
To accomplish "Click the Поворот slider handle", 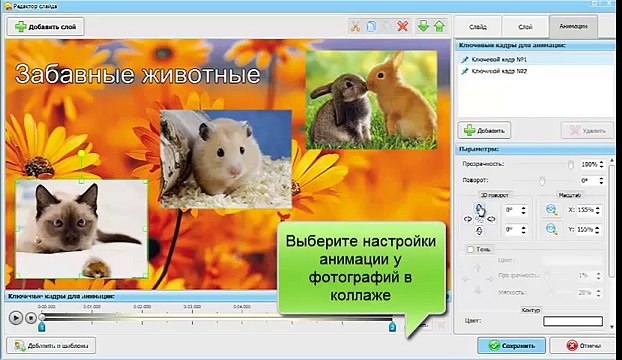I will (541, 181).
